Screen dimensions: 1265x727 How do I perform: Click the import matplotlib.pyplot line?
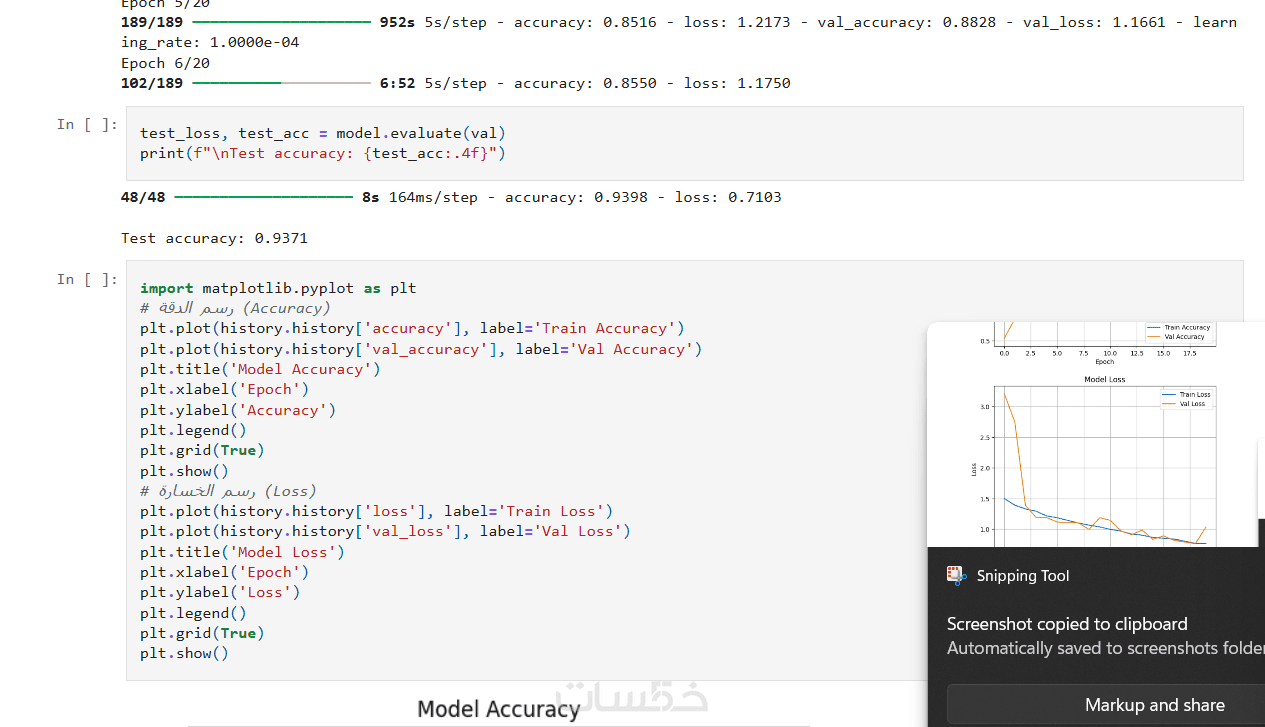point(277,288)
